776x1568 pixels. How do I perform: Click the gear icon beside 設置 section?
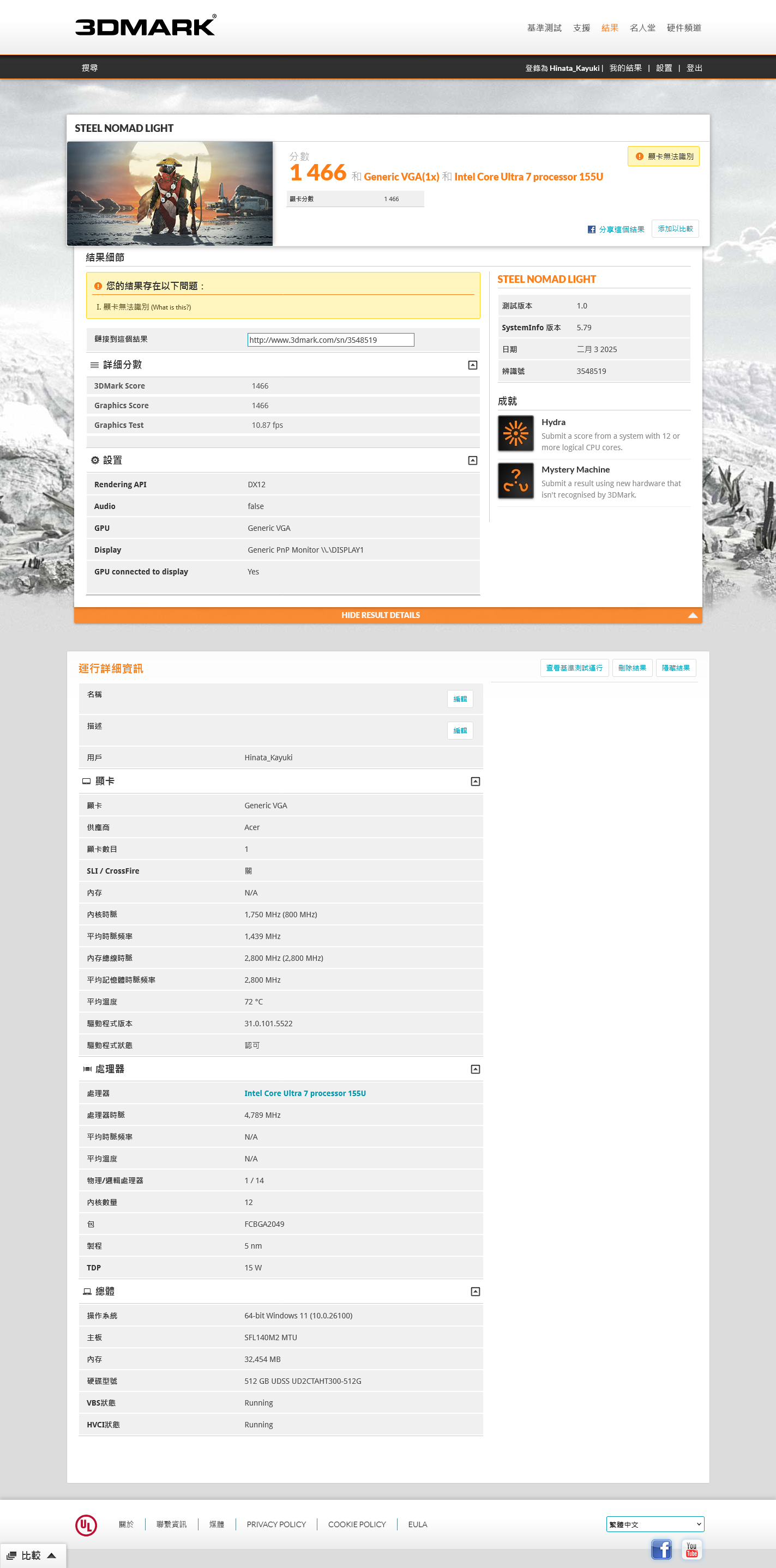[x=95, y=460]
